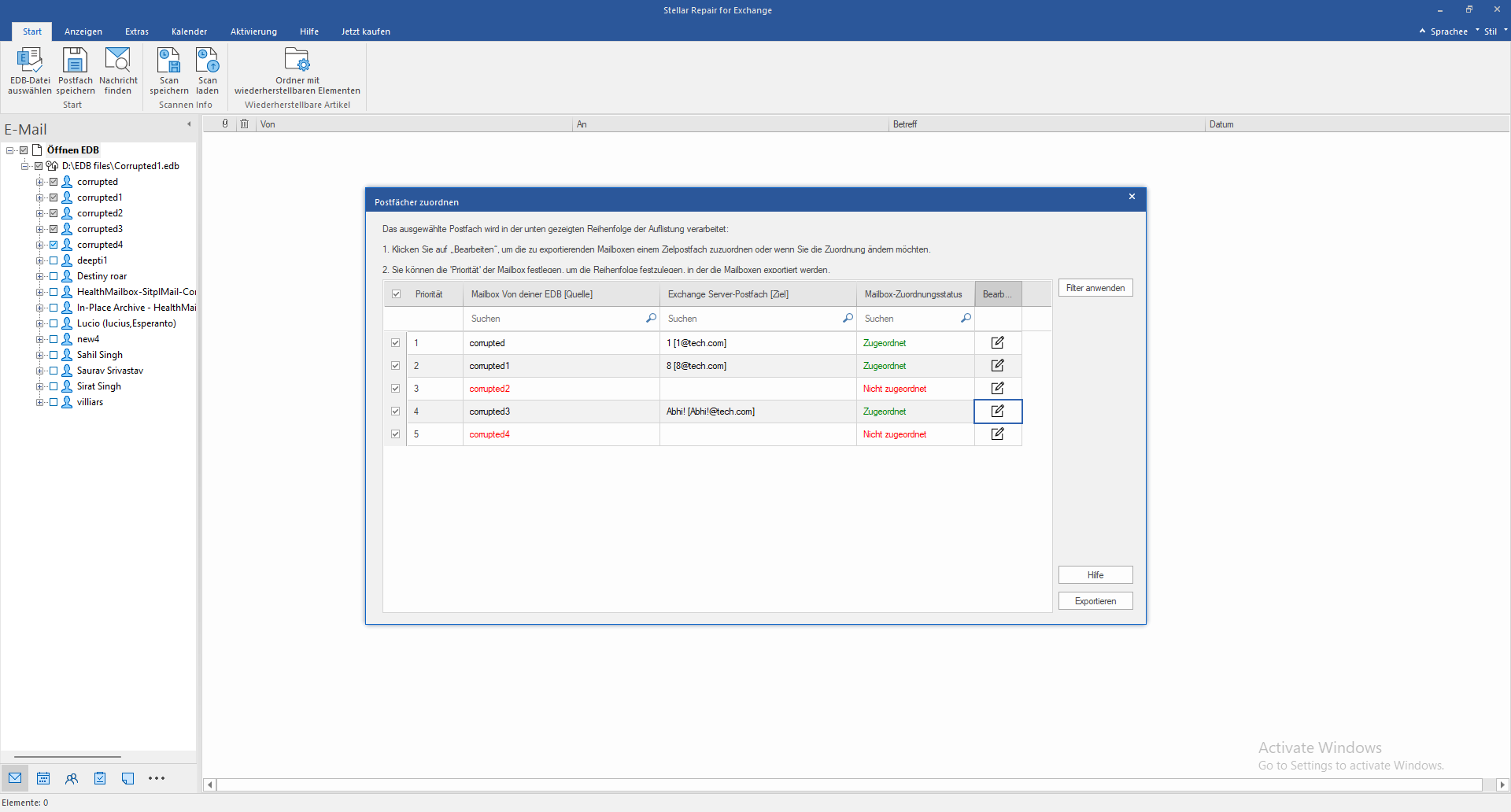The width and height of the screenshot is (1511, 812).
Task: Click trash column header icon
Action: click(x=245, y=124)
